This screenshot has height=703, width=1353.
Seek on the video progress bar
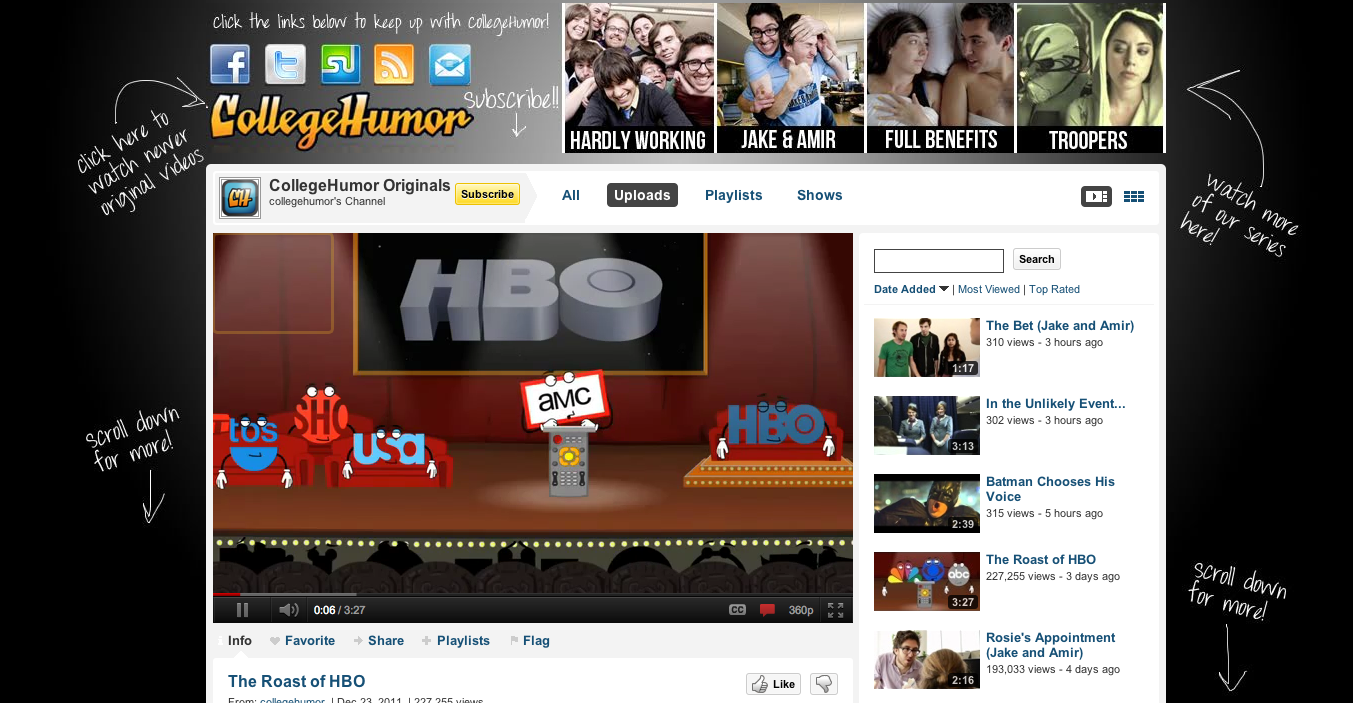tap(533, 594)
